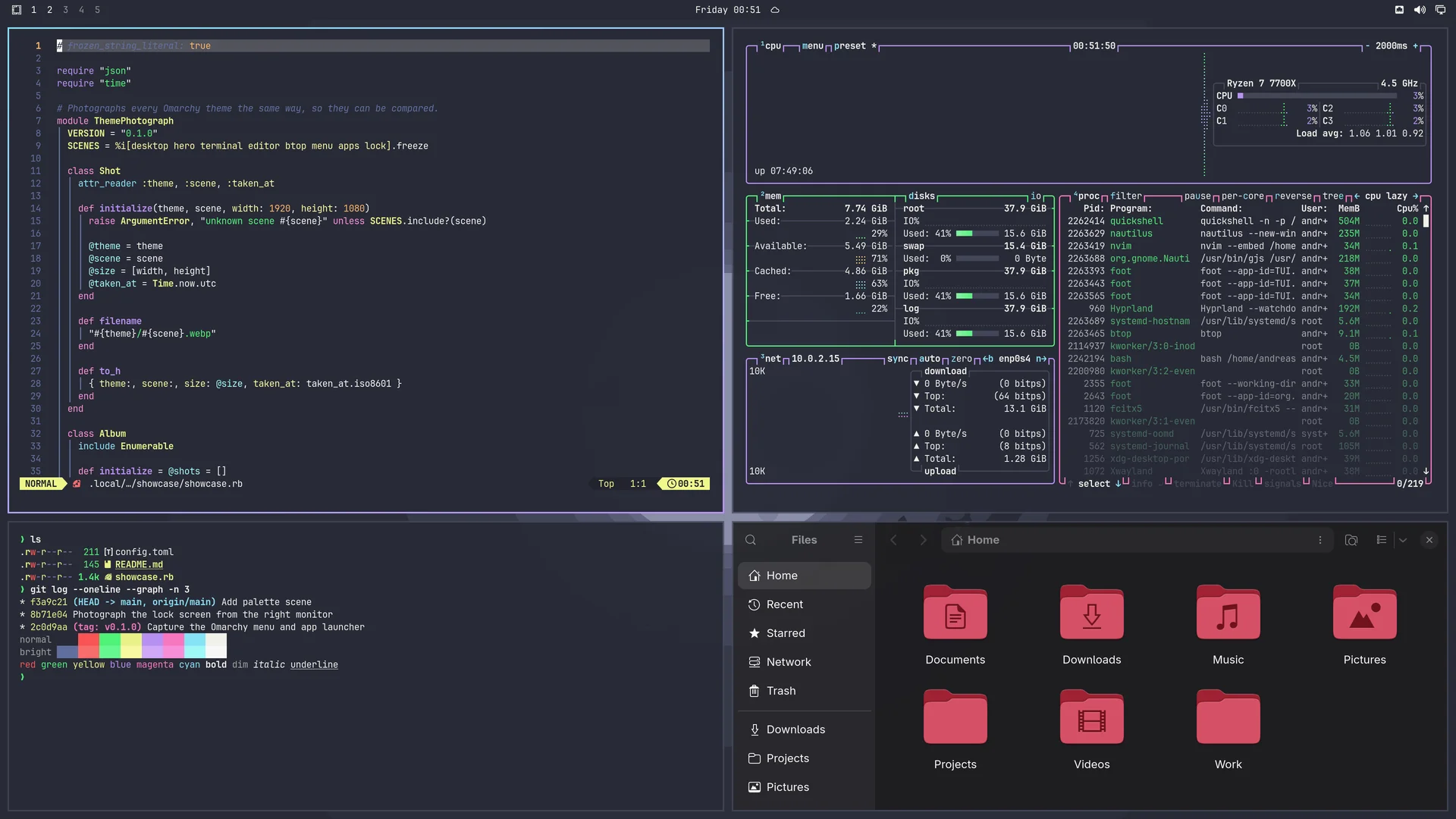Open the Work folder
Viewport: 1456px width, 819px height.
point(1228,730)
